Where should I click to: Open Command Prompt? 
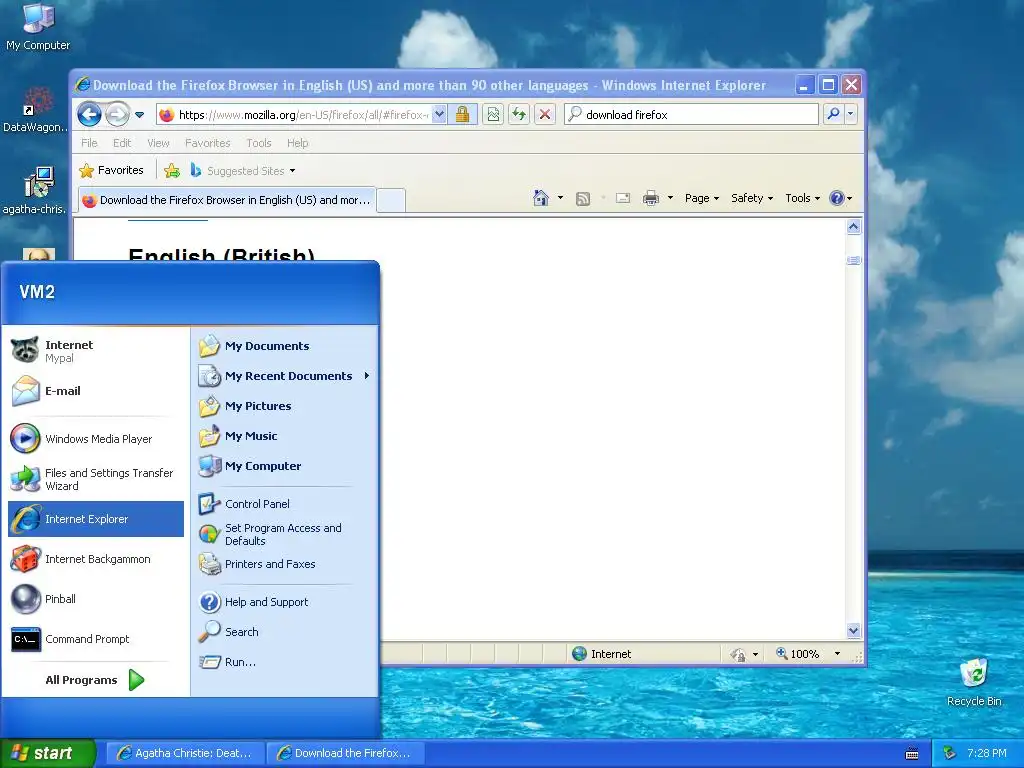click(x=95, y=639)
